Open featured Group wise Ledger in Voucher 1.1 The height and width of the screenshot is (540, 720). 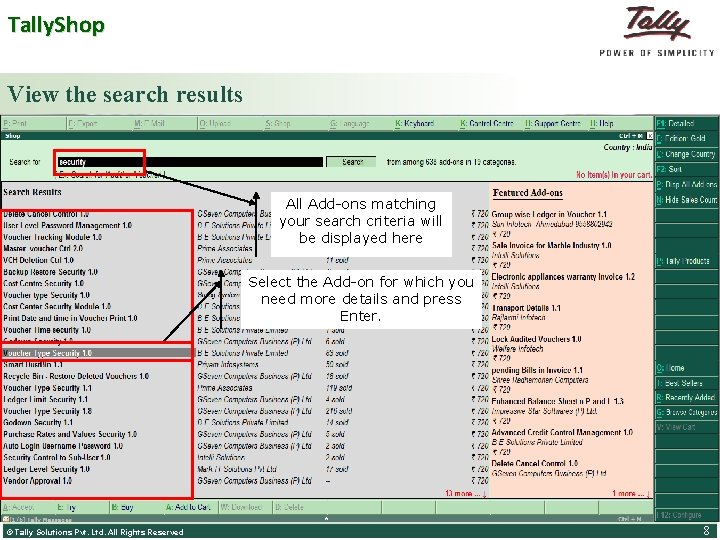click(549, 214)
